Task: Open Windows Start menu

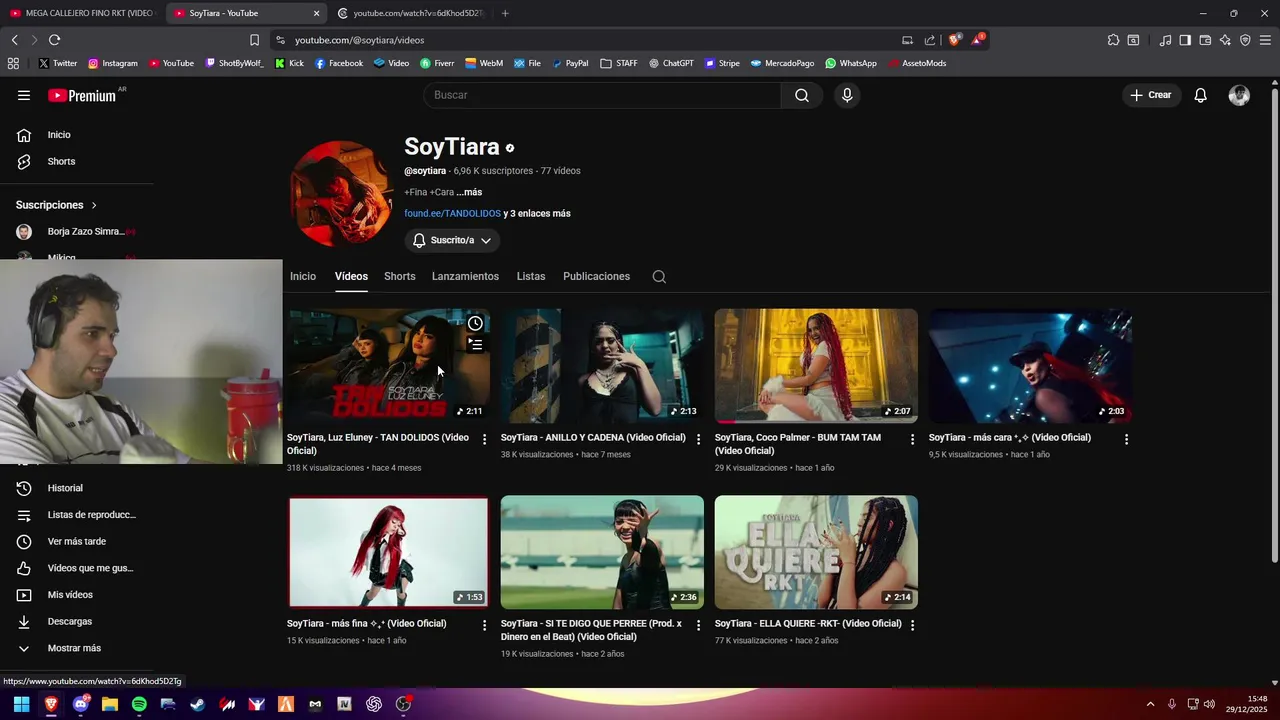Action: (21, 704)
